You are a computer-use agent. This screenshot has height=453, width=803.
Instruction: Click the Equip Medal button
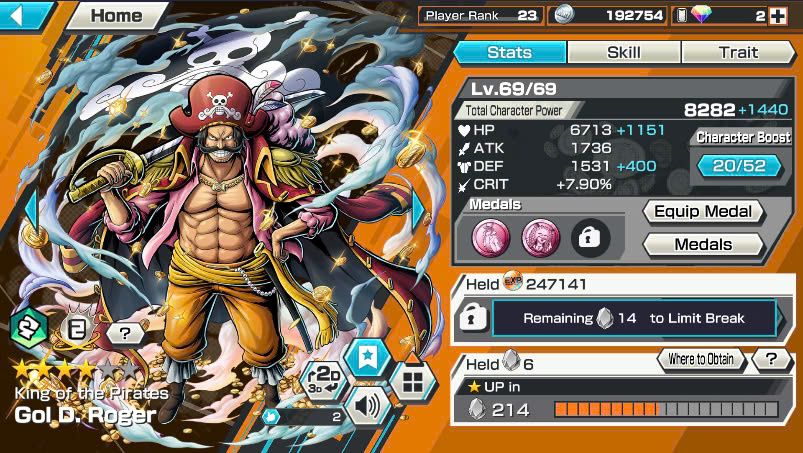(703, 211)
